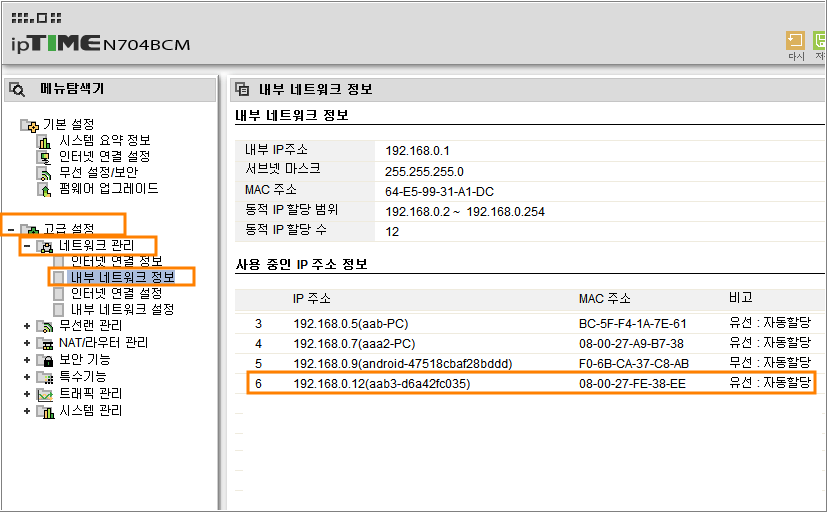Click the 비고 column header
This screenshot has width=827, height=512.
click(x=741, y=297)
